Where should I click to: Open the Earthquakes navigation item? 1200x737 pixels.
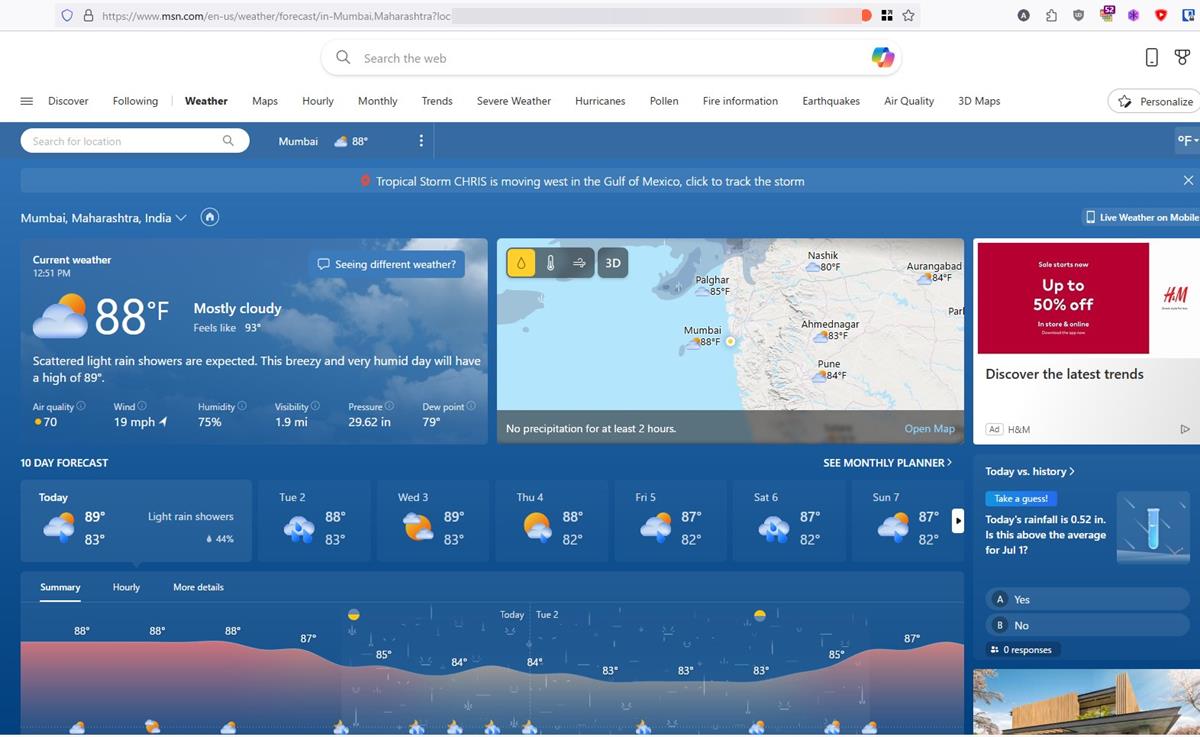[831, 101]
